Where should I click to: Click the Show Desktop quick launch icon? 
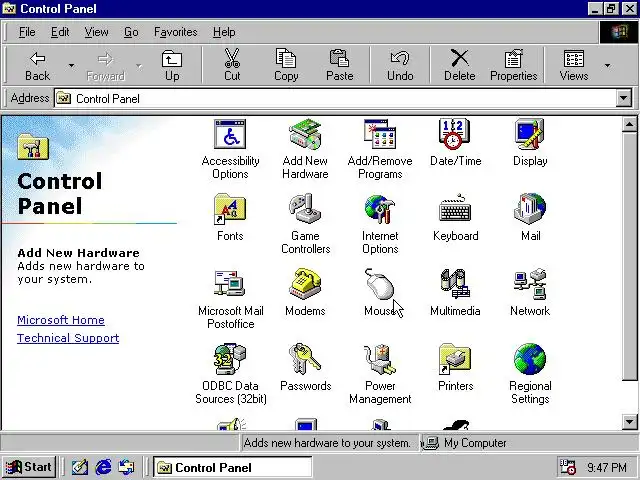pos(80,467)
